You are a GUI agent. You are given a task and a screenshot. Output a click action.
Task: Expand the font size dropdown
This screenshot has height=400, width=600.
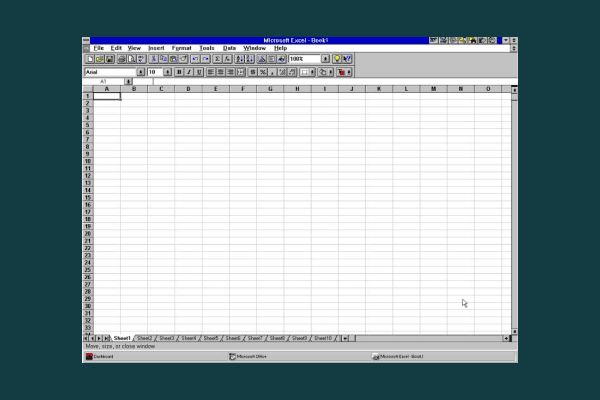(x=167, y=72)
